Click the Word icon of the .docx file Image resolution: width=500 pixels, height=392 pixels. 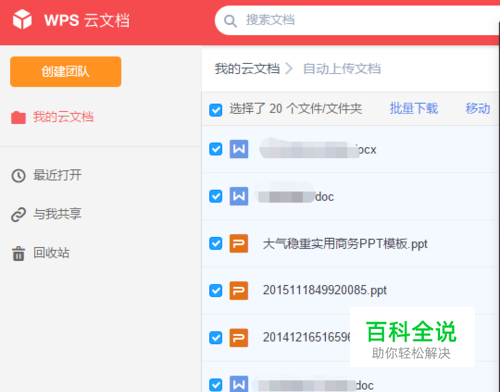click(x=239, y=149)
